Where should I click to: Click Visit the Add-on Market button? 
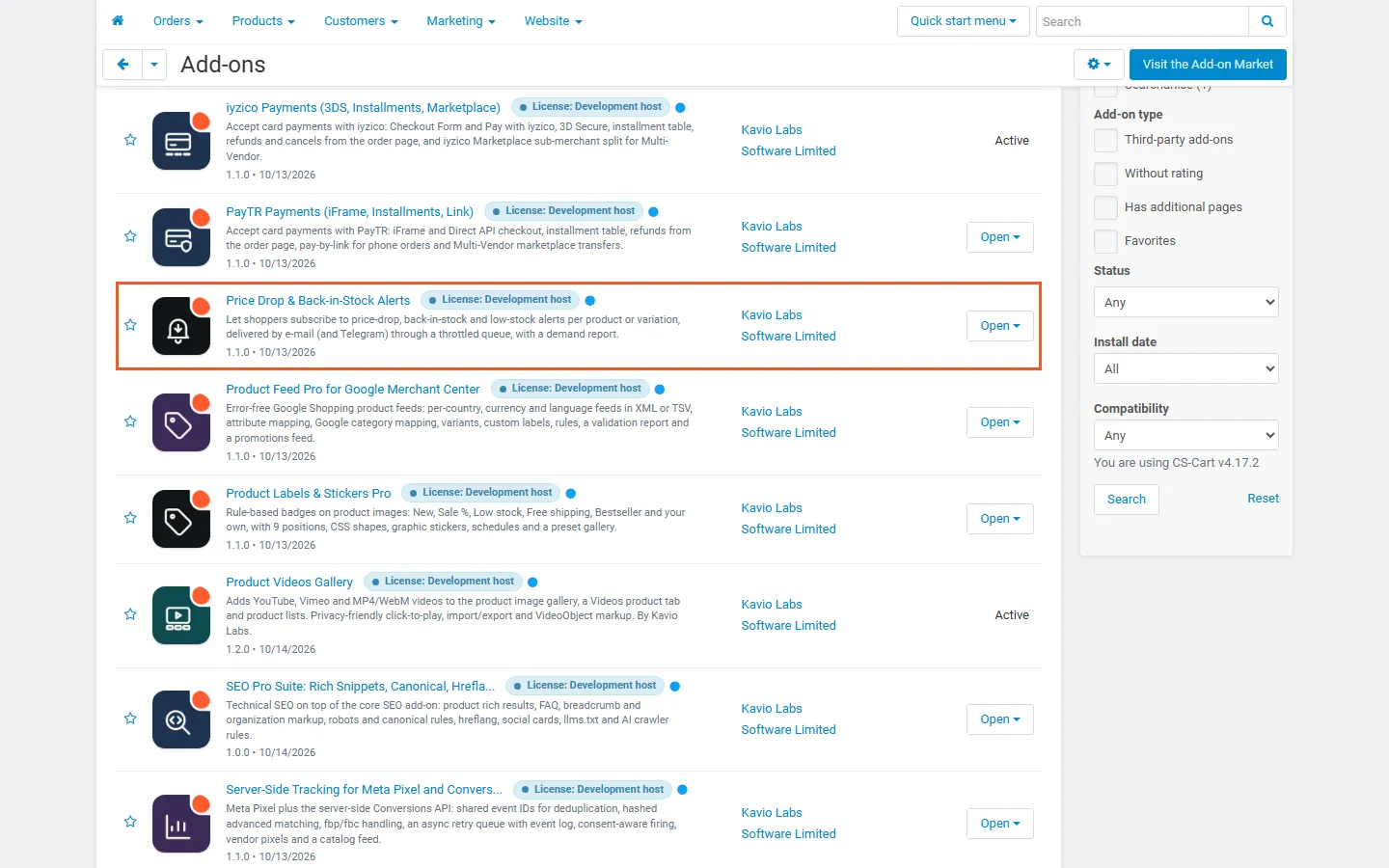pos(1208,65)
